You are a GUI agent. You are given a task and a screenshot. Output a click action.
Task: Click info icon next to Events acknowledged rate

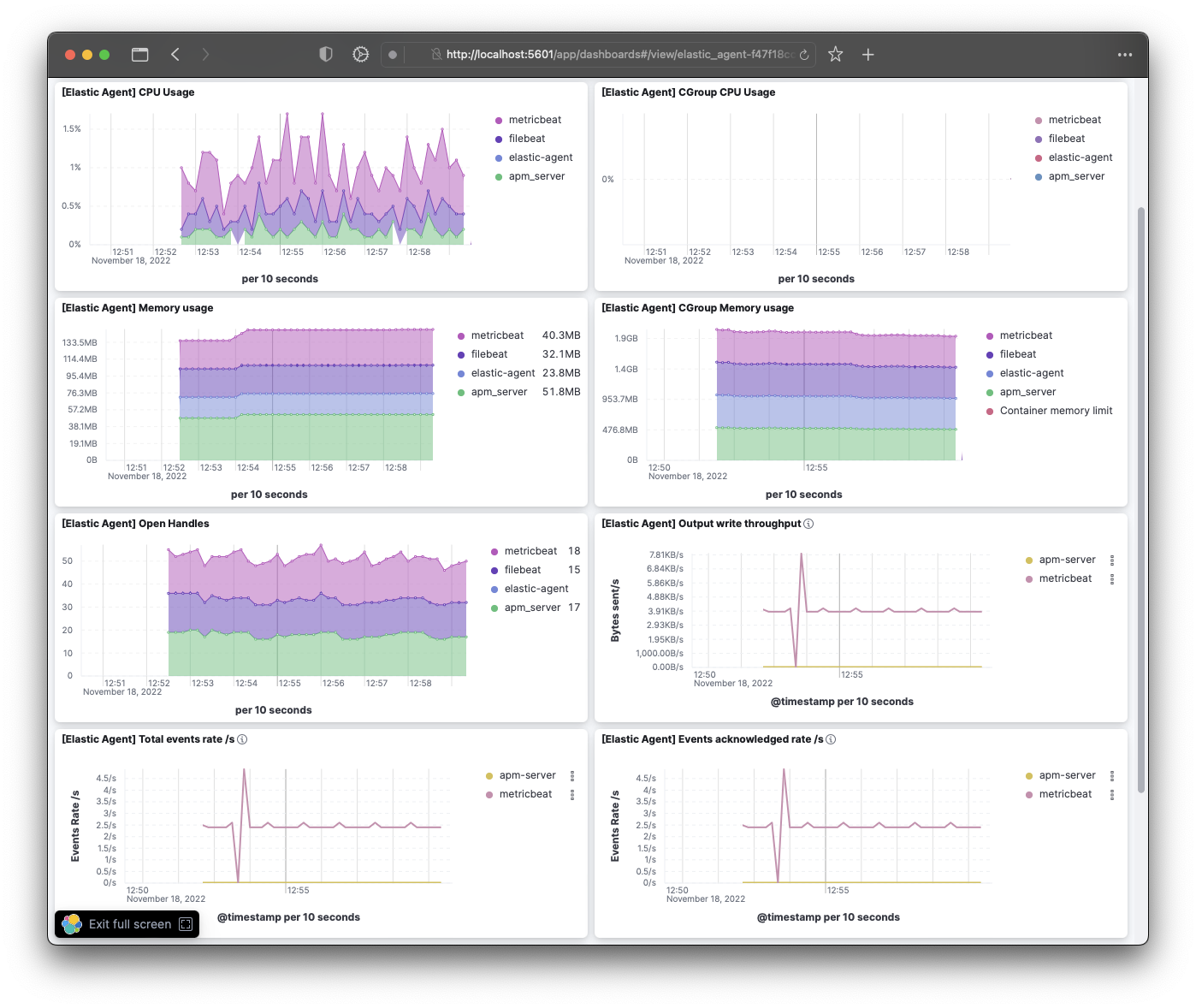[831, 739]
